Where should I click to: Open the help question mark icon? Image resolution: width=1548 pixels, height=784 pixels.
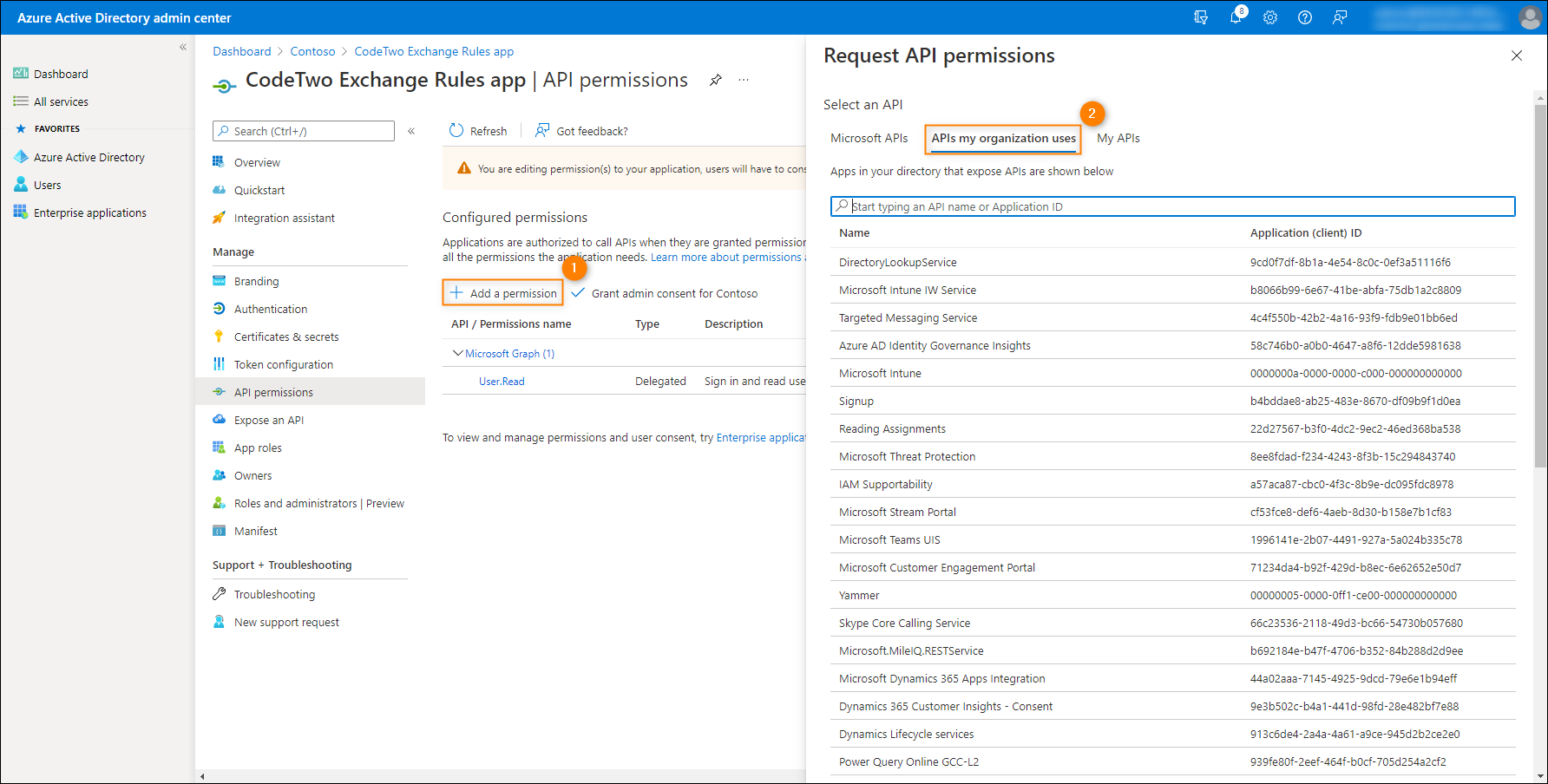click(1305, 17)
